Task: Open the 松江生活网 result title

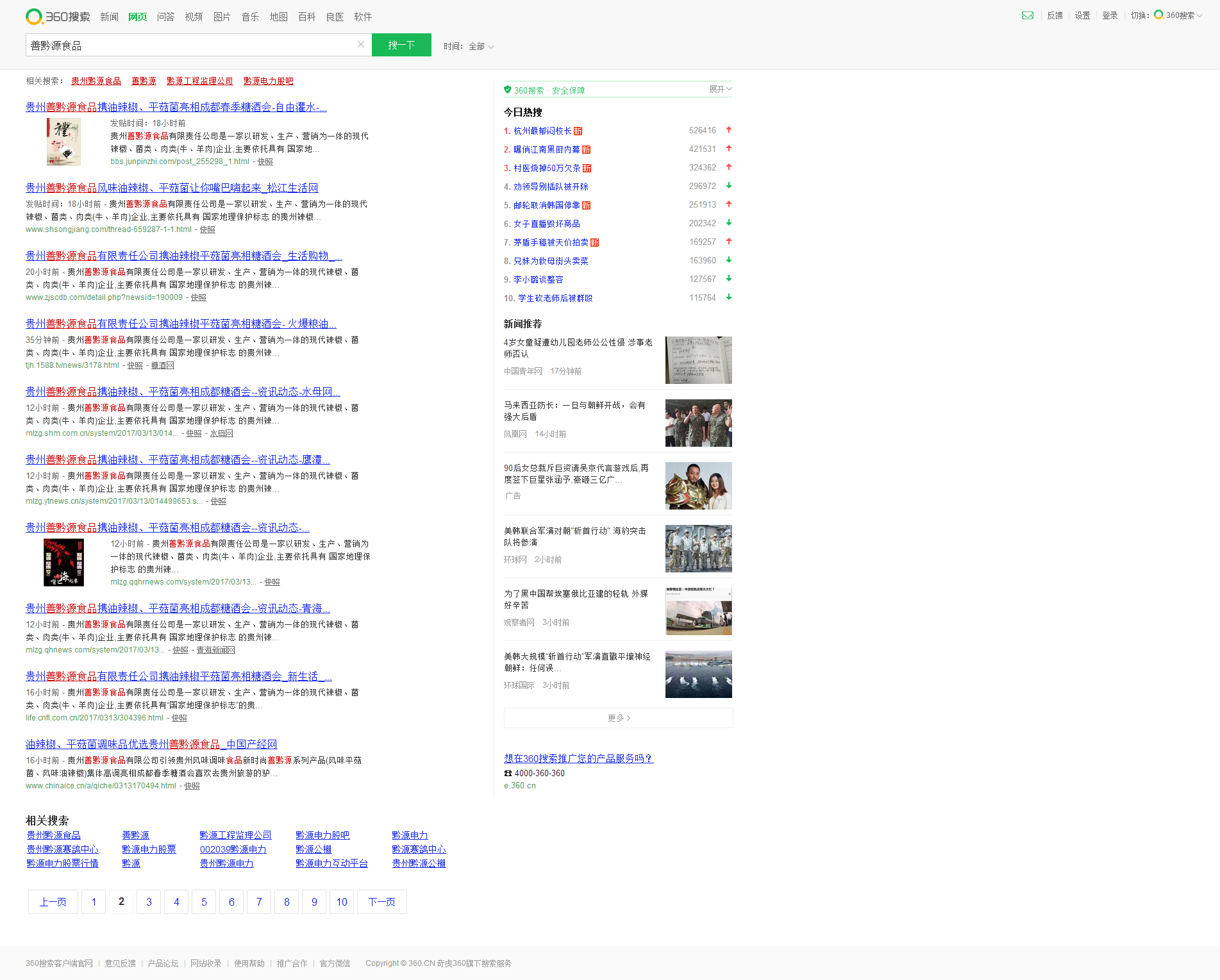Action: tap(172, 188)
